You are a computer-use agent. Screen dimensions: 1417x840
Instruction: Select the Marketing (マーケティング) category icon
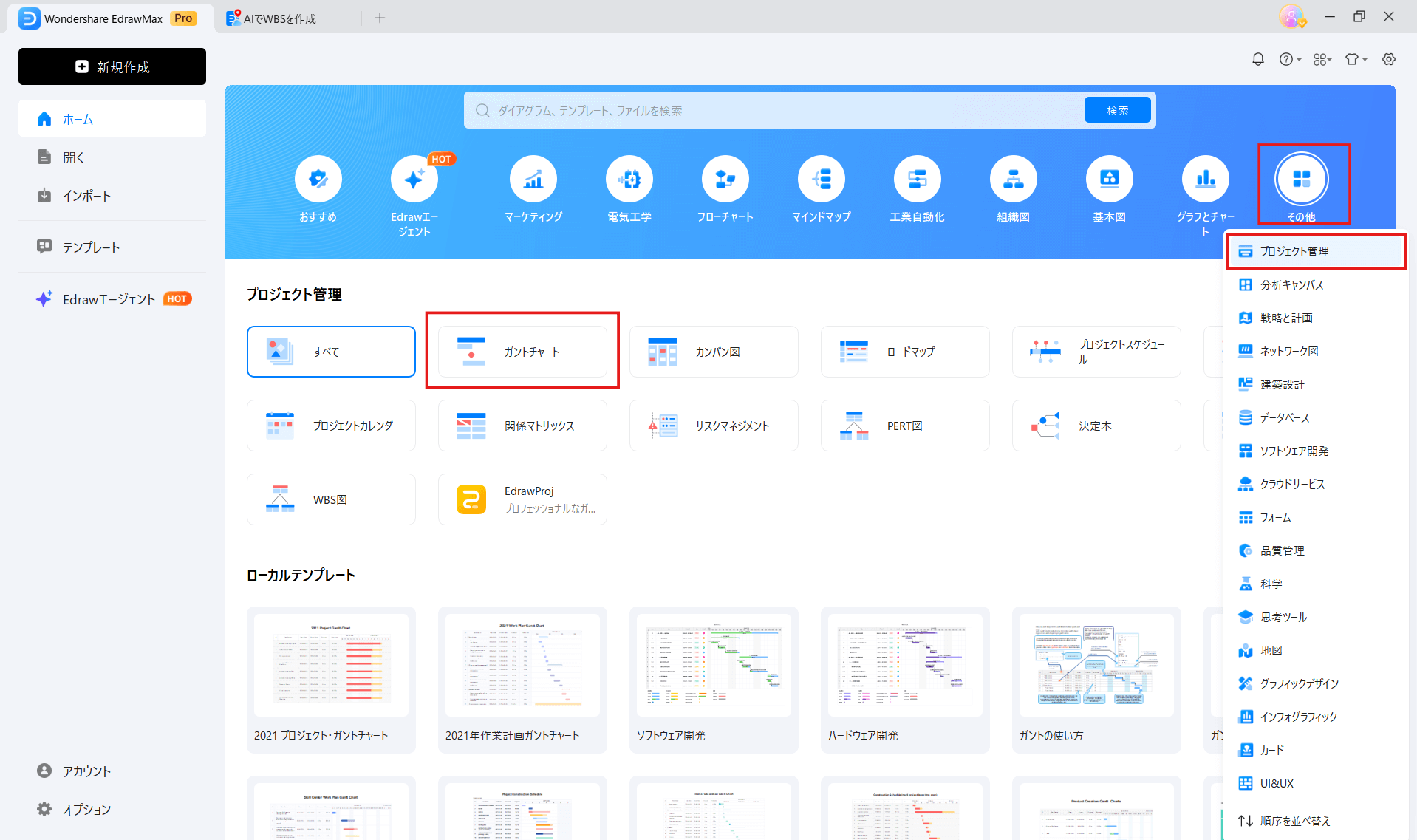point(533,180)
